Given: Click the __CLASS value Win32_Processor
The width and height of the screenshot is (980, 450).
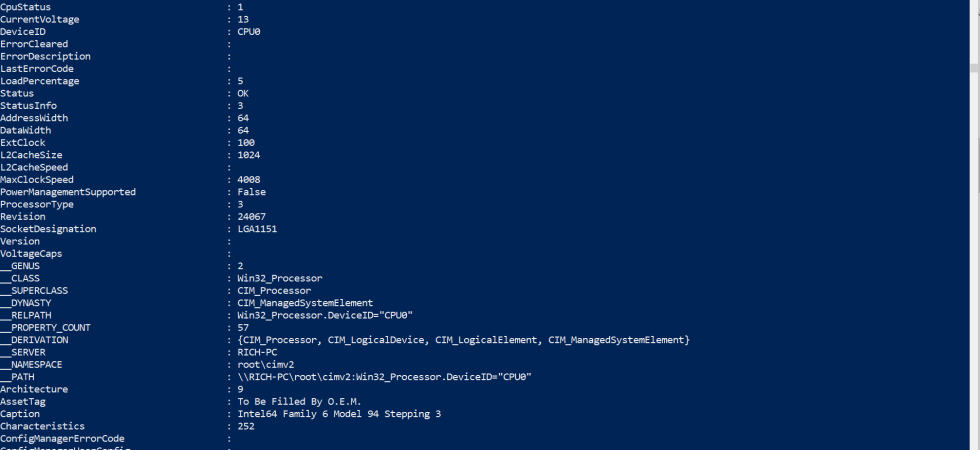Looking at the screenshot, I should [280, 279].
